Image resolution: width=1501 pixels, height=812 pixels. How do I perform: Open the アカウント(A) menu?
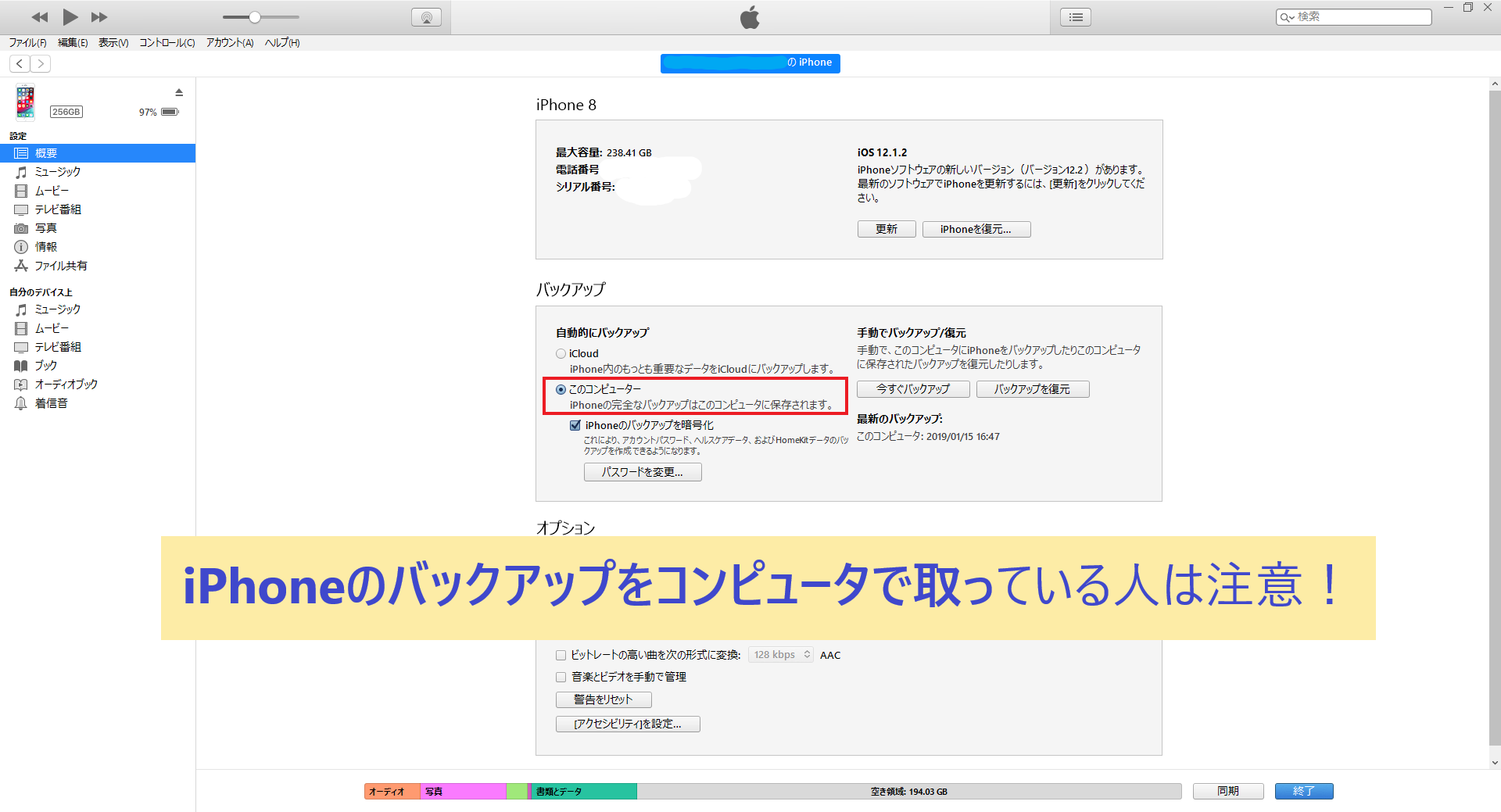[230, 43]
